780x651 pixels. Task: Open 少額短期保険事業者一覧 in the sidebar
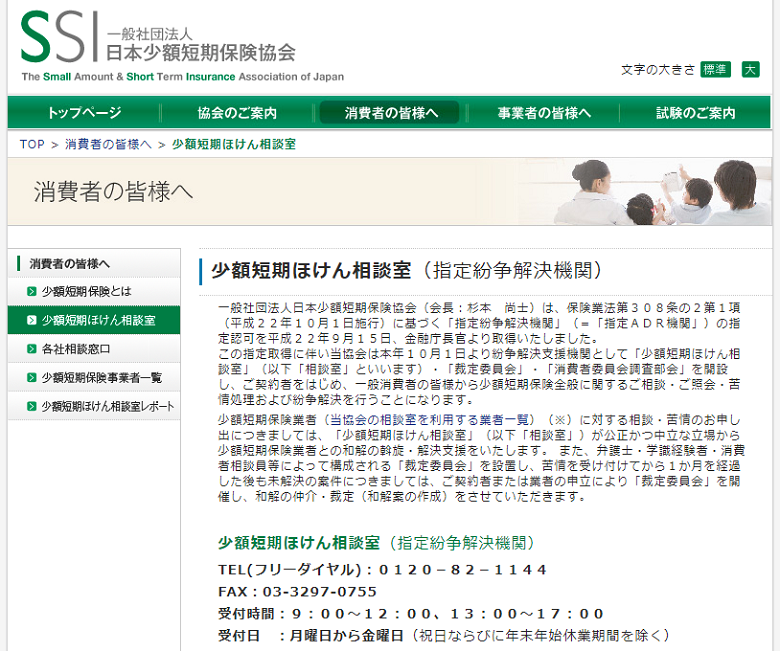94,378
